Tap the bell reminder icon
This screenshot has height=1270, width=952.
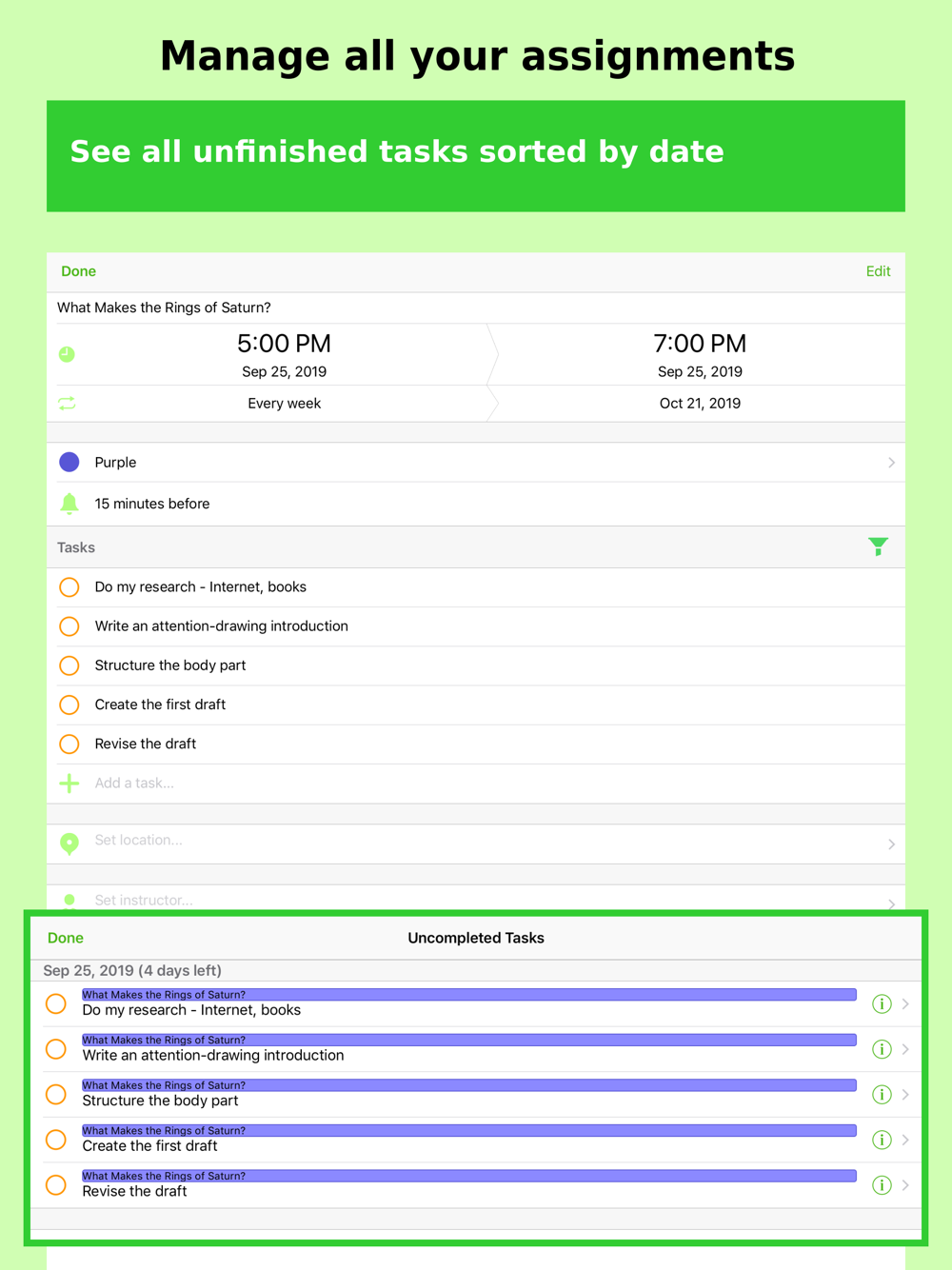point(69,504)
